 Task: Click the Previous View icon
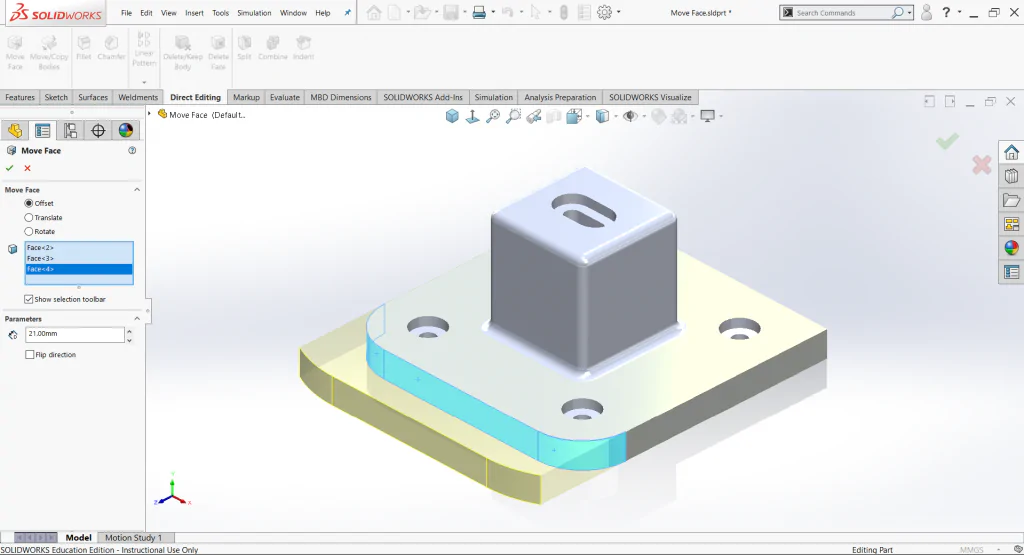534,116
